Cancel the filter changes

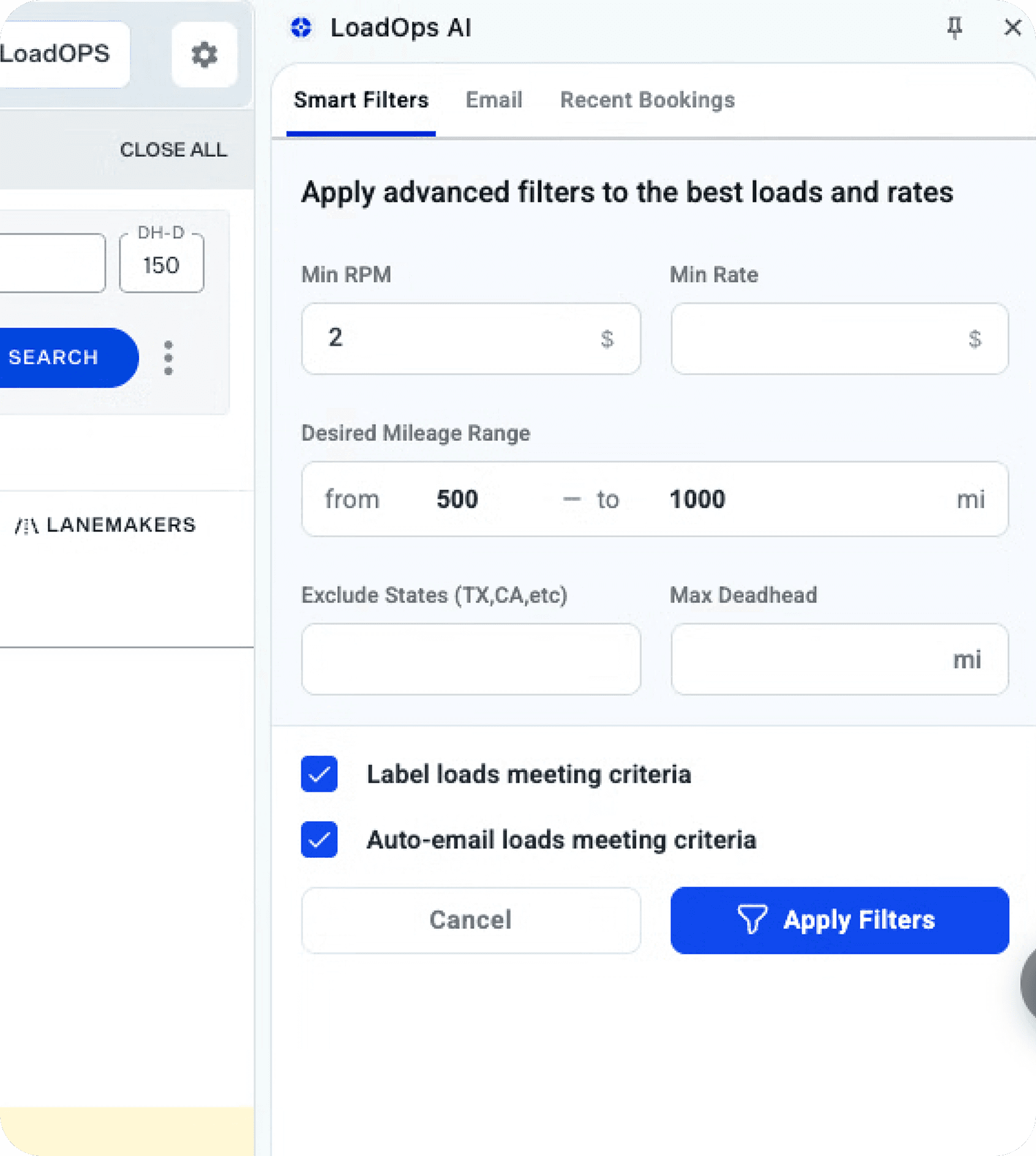470,920
